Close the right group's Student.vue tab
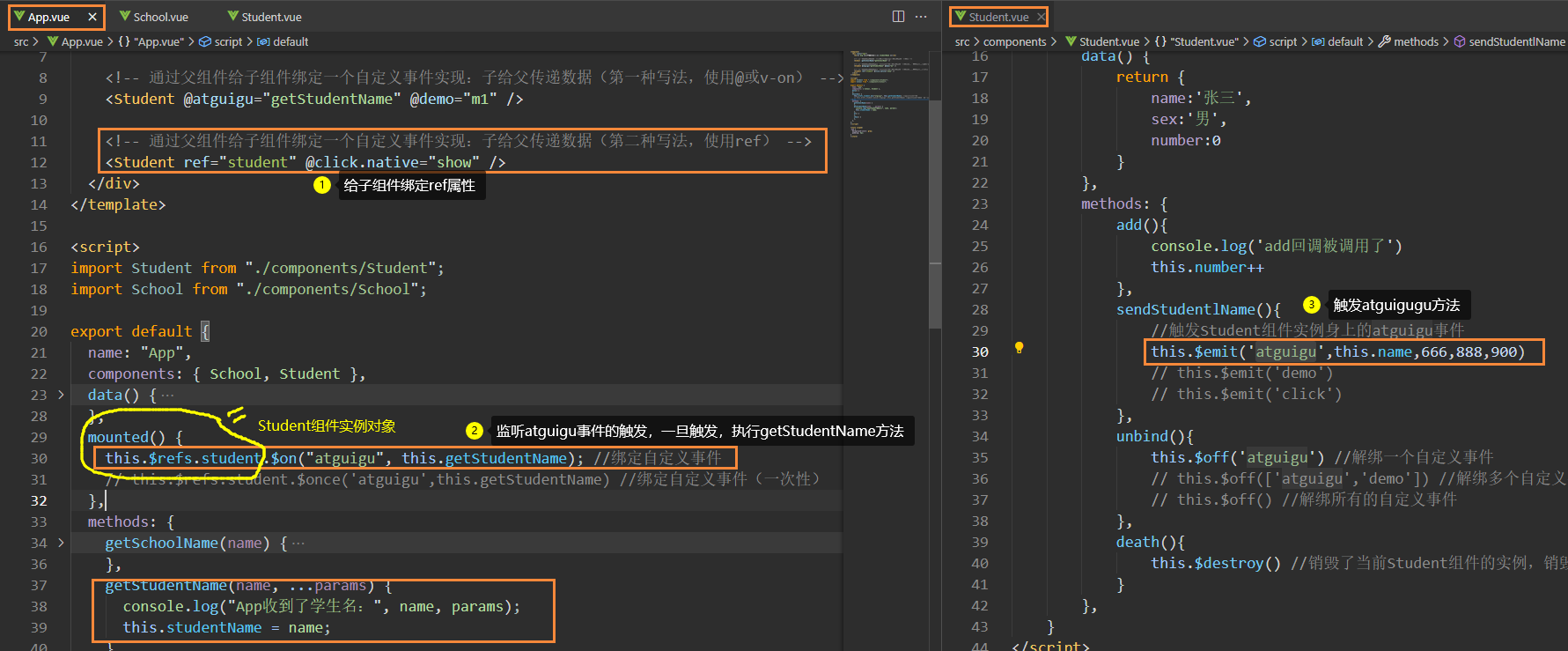 click(1041, 17)
